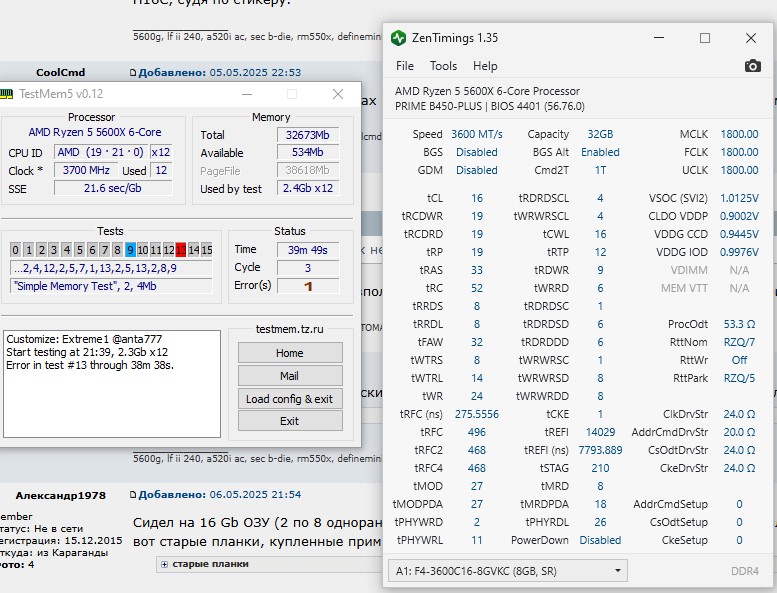Click the Total memory value 32673Mb

(x=308, y=135)
